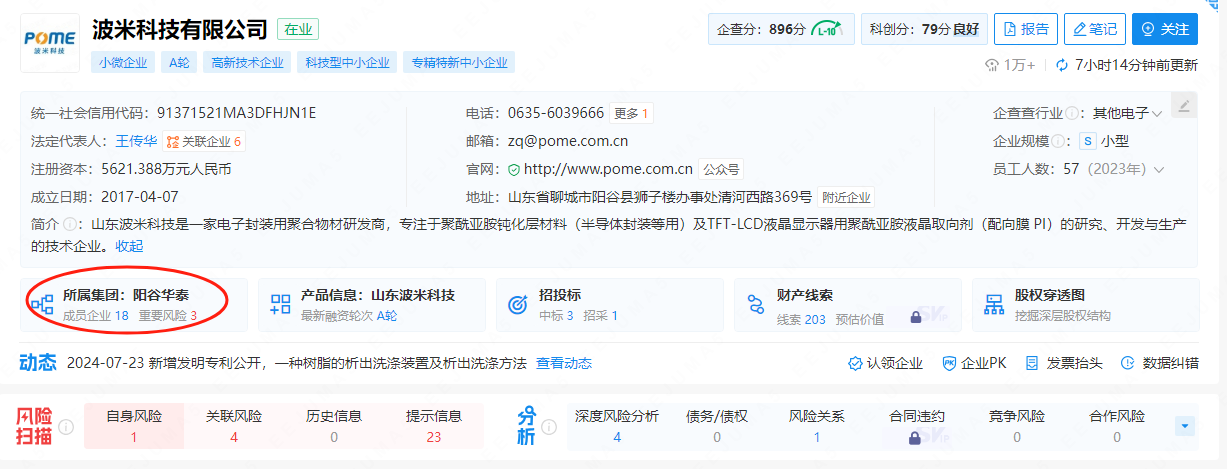1227x469 pixels.
Task: Select the 自身风险 tab
Action: coord(134,426)
